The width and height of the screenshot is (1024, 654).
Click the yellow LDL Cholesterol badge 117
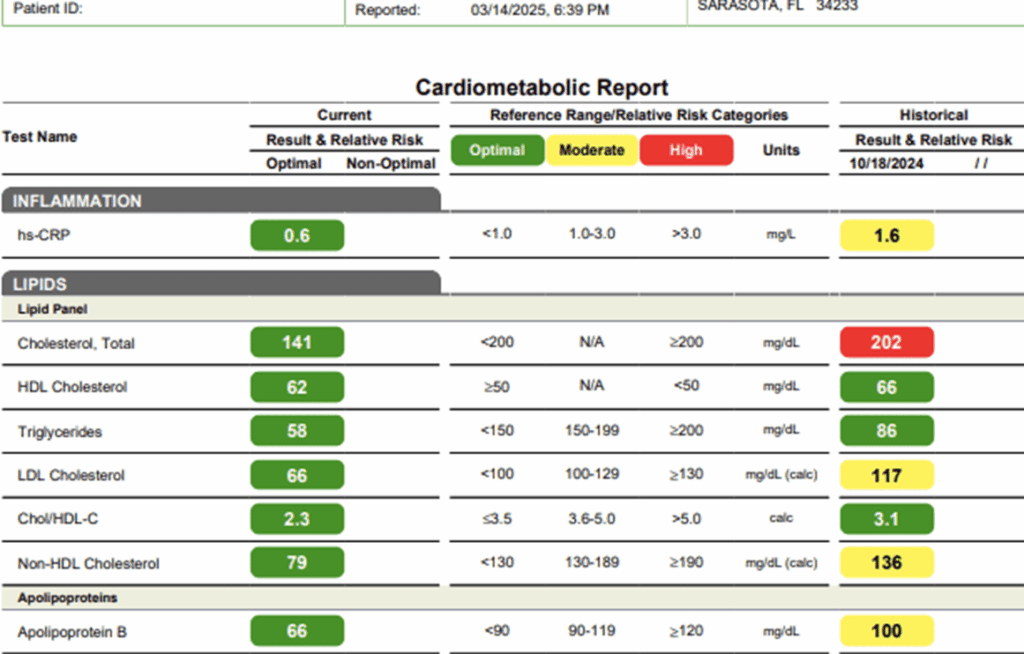(x=886, y=474)
